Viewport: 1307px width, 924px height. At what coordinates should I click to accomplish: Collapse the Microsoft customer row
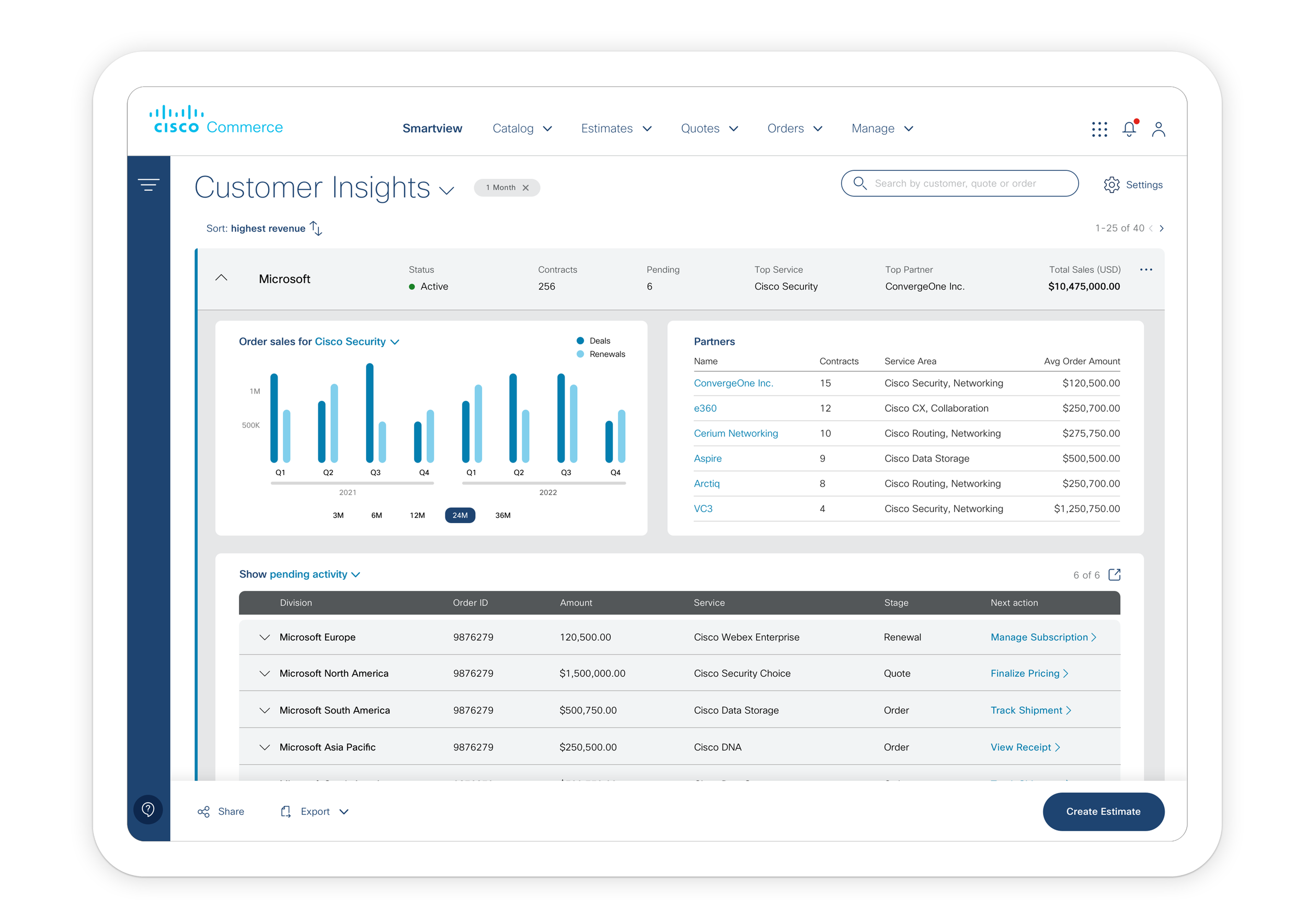click(222, 278)
